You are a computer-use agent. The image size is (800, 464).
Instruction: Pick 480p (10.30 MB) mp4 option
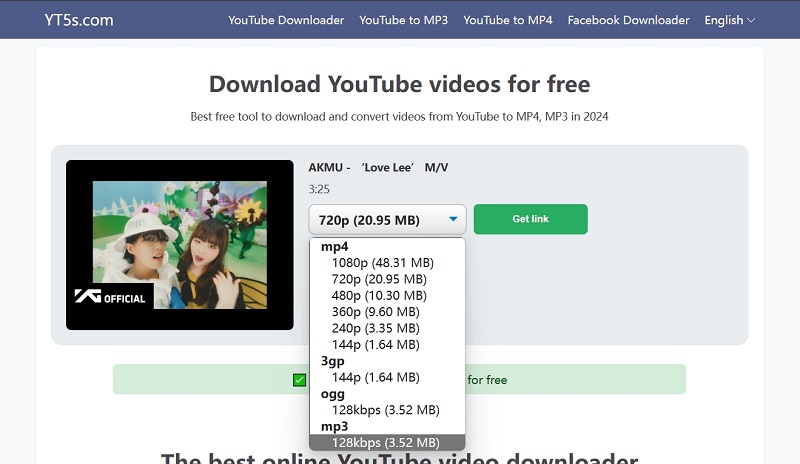click(387, 296)
